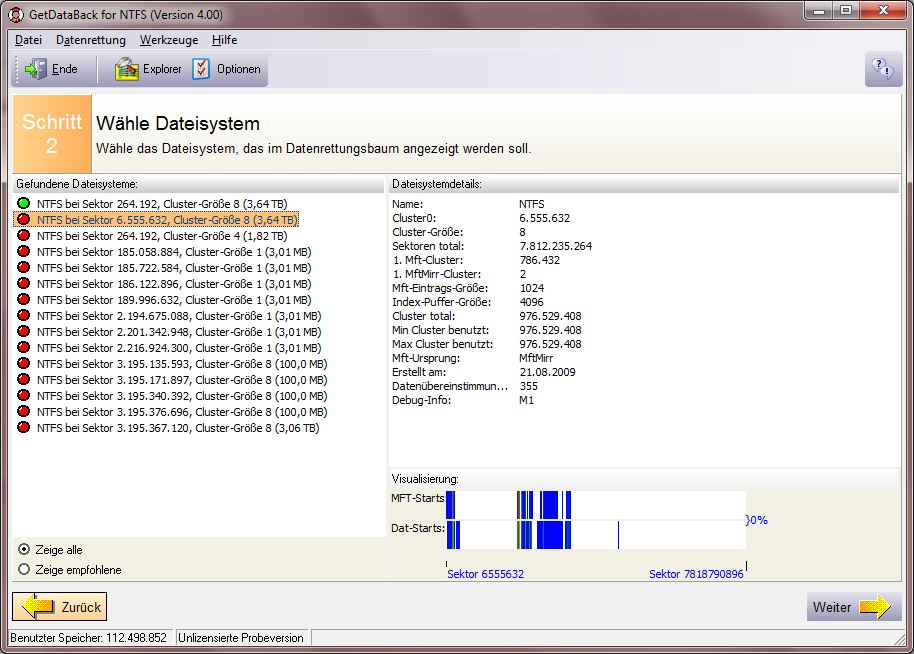Click red dot for sector 3.195.135.593 entry
The height and width of the screenshot is (654, 914).
pyautogui.click(x=23, y=364)
